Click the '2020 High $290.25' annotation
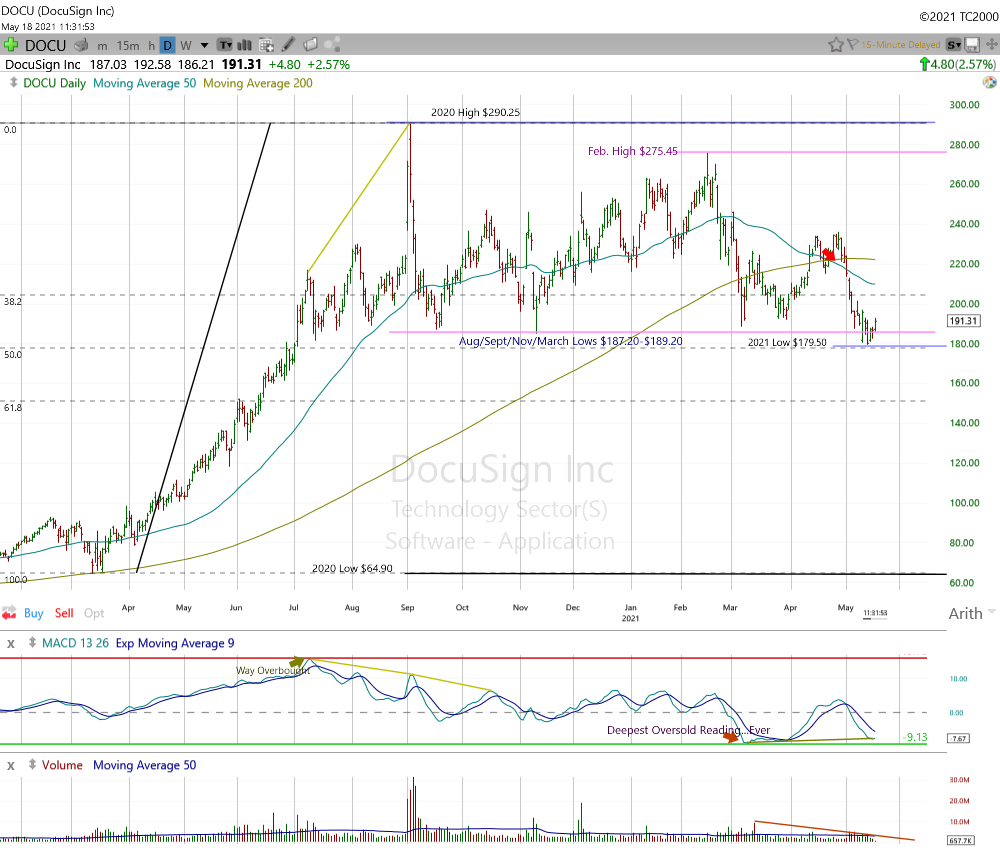 [x=475, y=112]
